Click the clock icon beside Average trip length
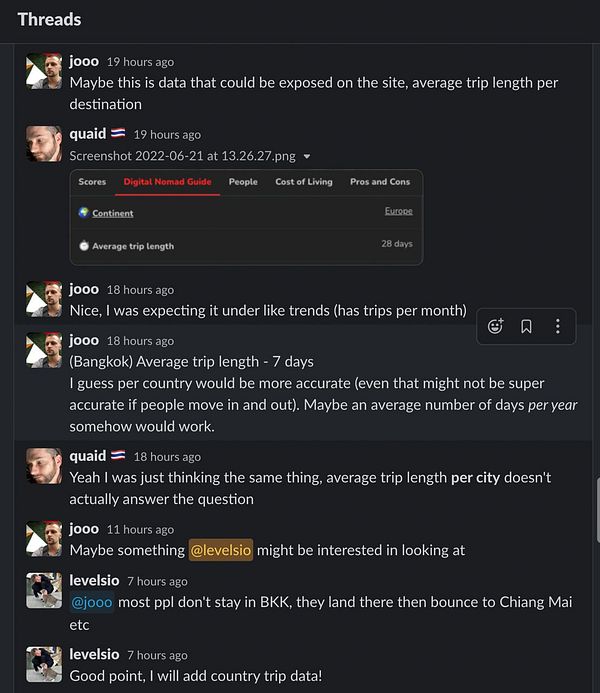This screenshot has height=693, width=600. 84,245
